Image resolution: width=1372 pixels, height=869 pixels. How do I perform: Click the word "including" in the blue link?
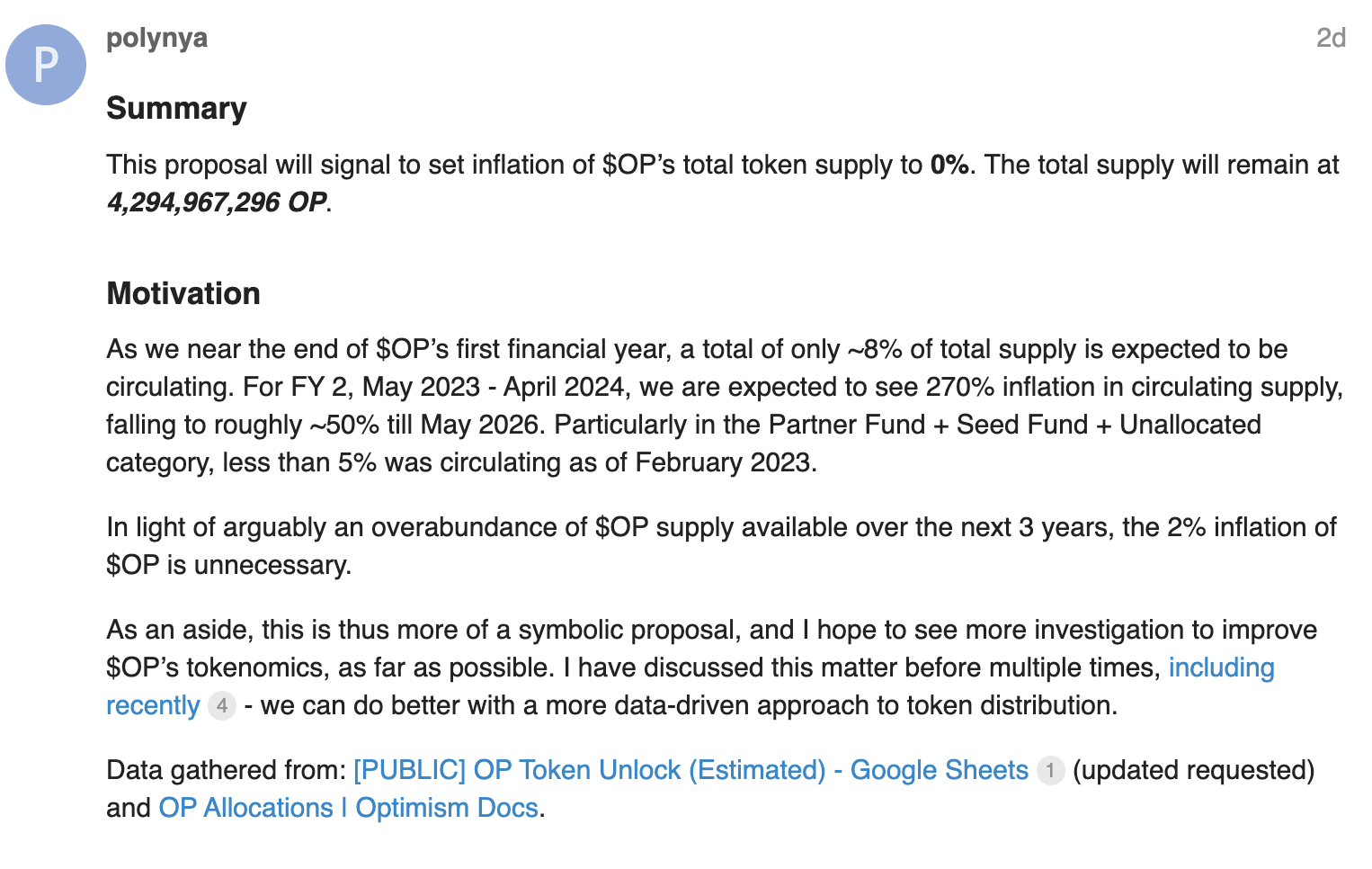point(1221,667)
